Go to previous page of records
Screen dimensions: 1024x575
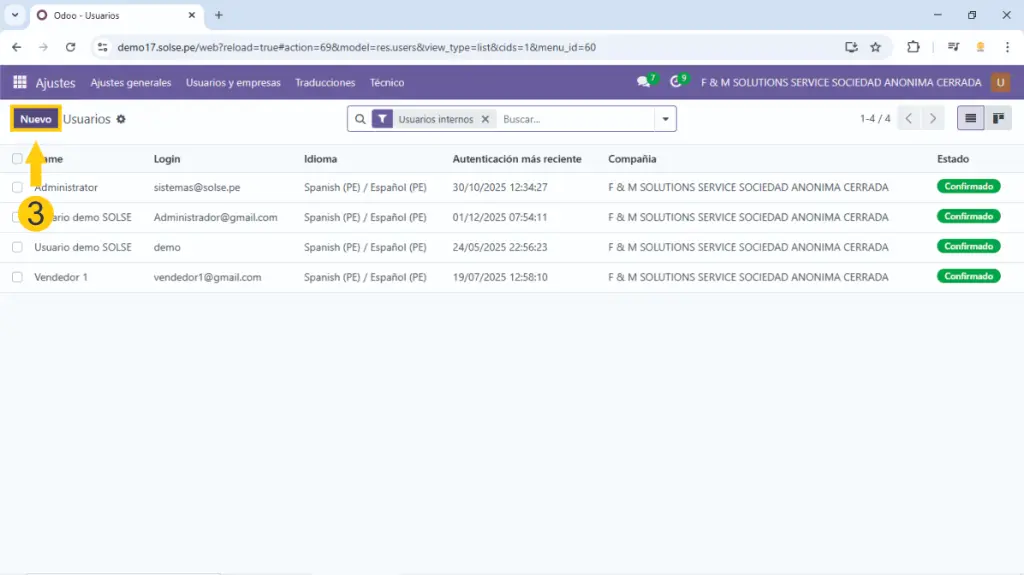[x=909, y=119]
